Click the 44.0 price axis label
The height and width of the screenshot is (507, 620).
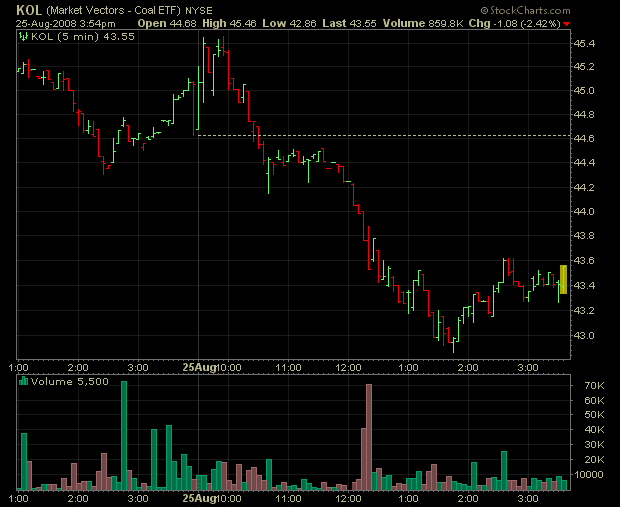click(x=584, y=212)
